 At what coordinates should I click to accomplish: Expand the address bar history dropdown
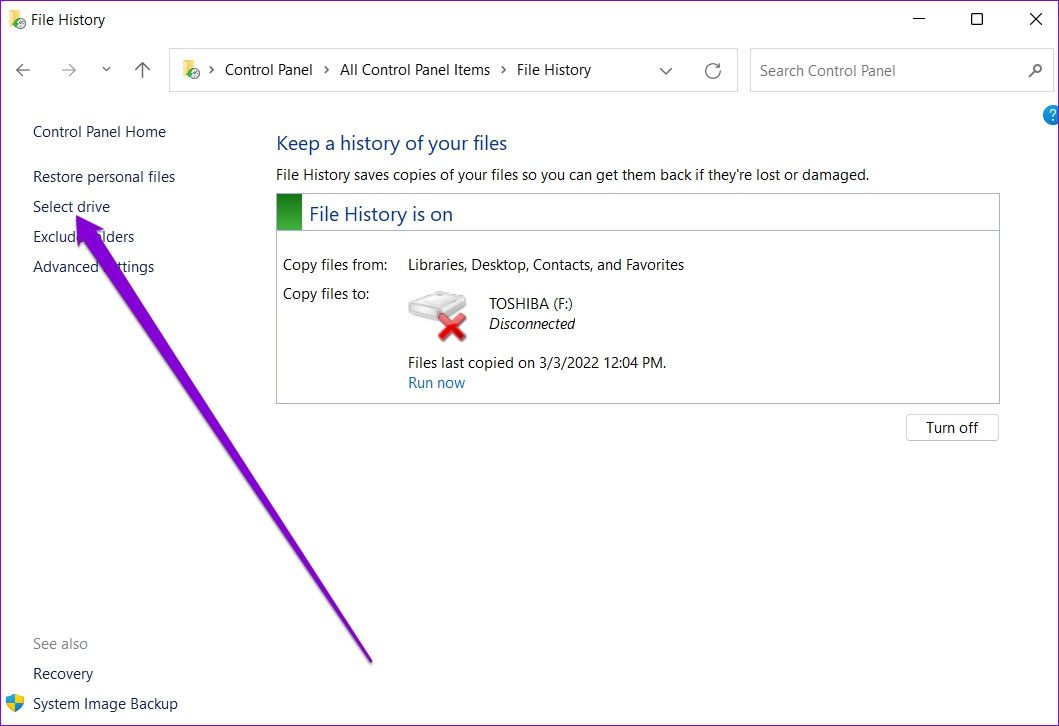[666, 70]
